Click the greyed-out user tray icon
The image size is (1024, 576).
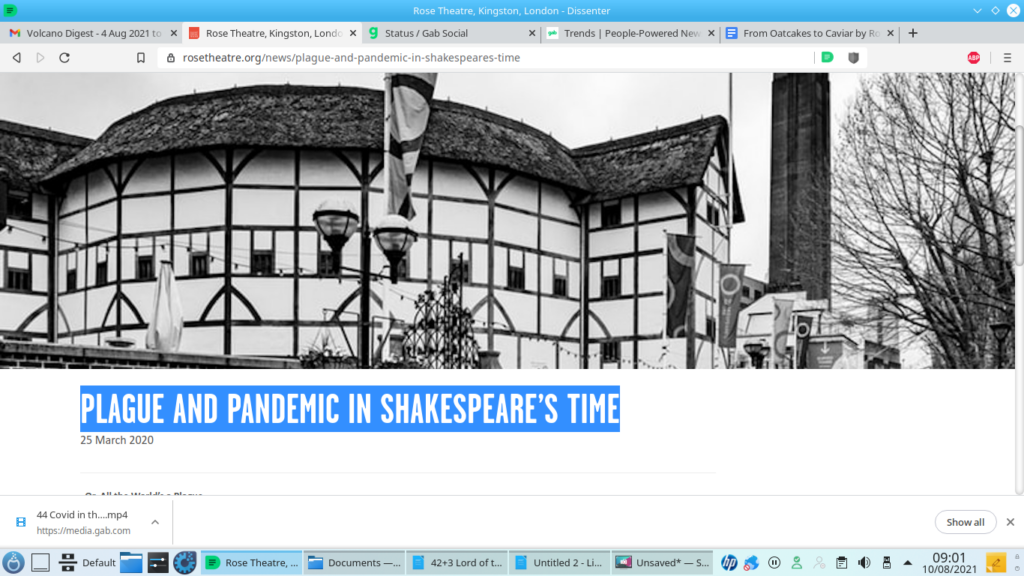(x=820, y=562)
